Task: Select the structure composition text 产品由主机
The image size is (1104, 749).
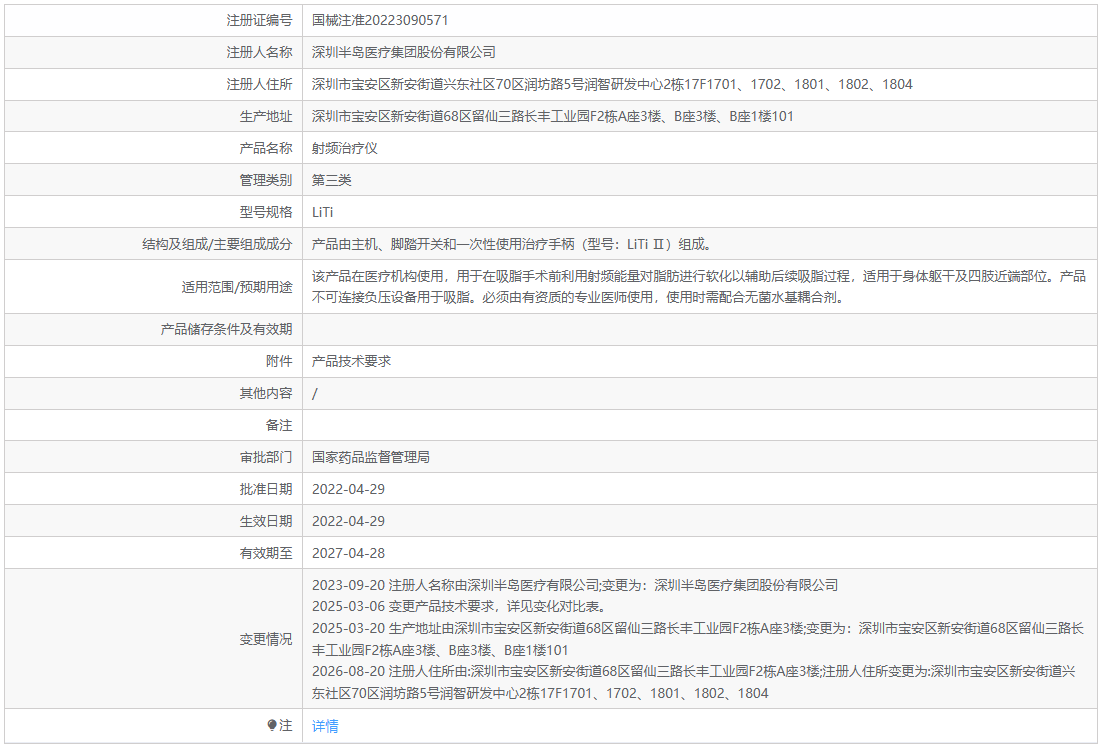Action: coord(514,244)
